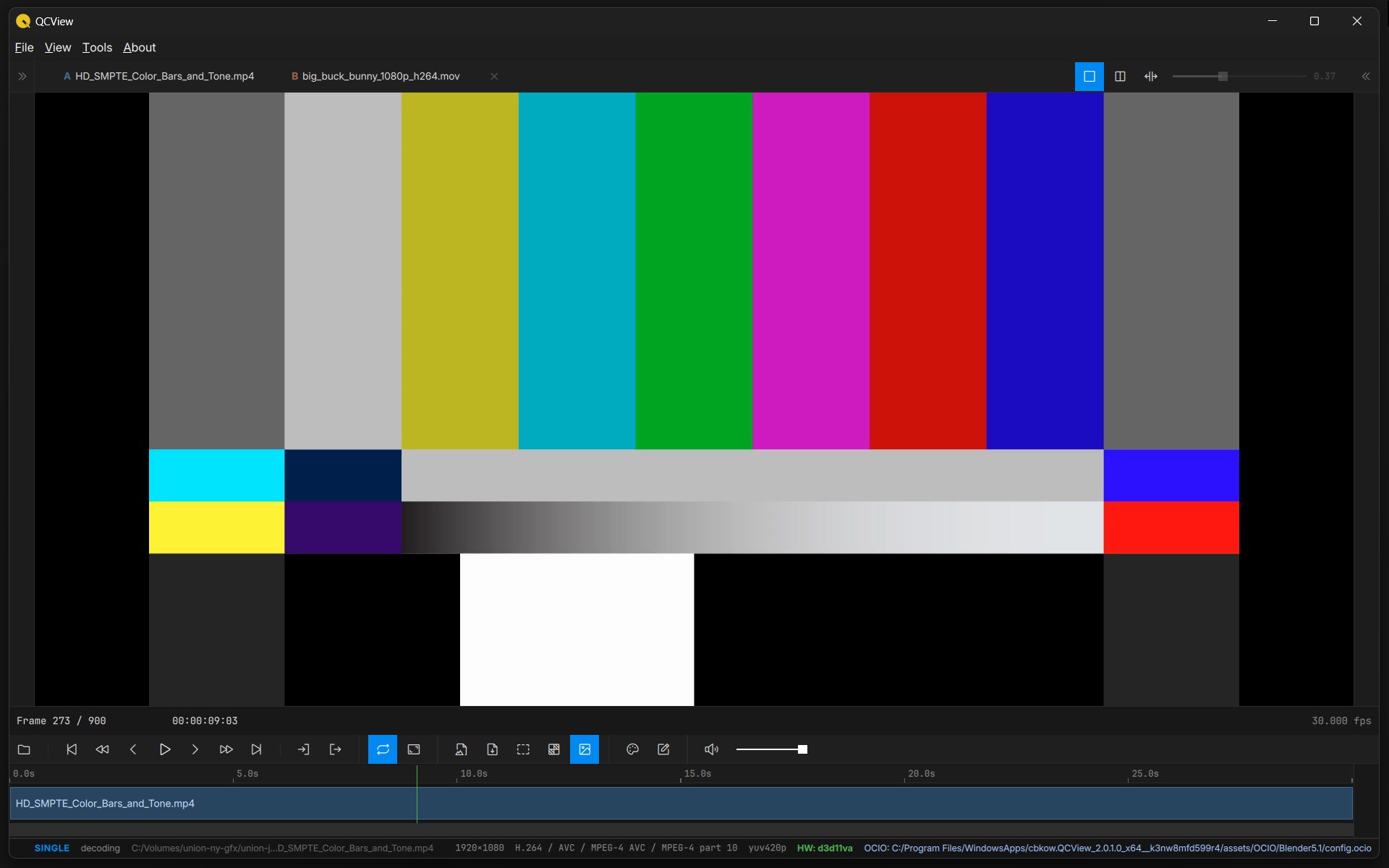The height and width of the screenshot is (868, 1389).
Task: Toggle the checkerboard transparency icon
Action: click(x=554, y=749)
